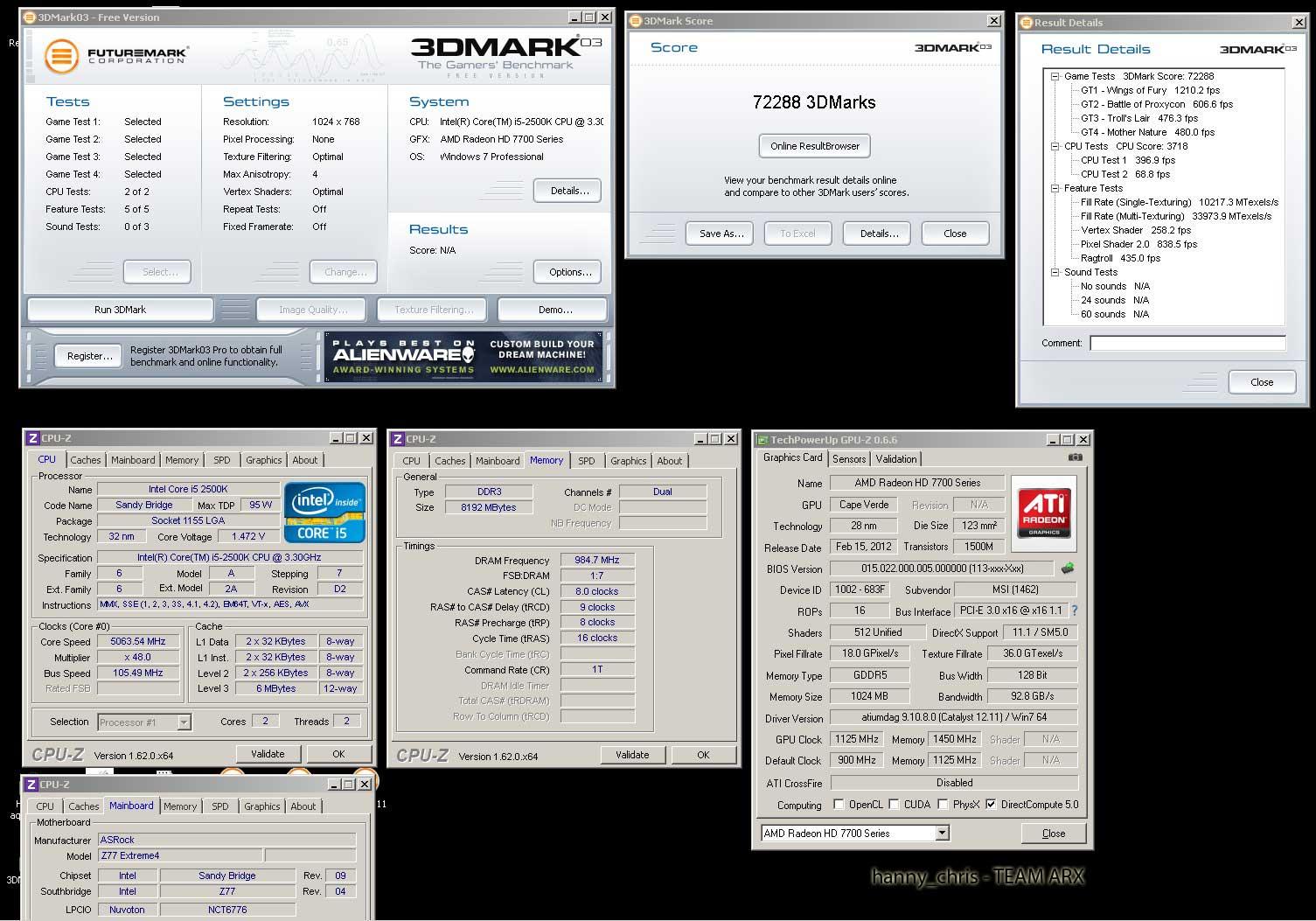The height and width of the screenshot is (921, 1316).
Task: Click the GPU-Z title bar icon
Action: coord(762,440)
